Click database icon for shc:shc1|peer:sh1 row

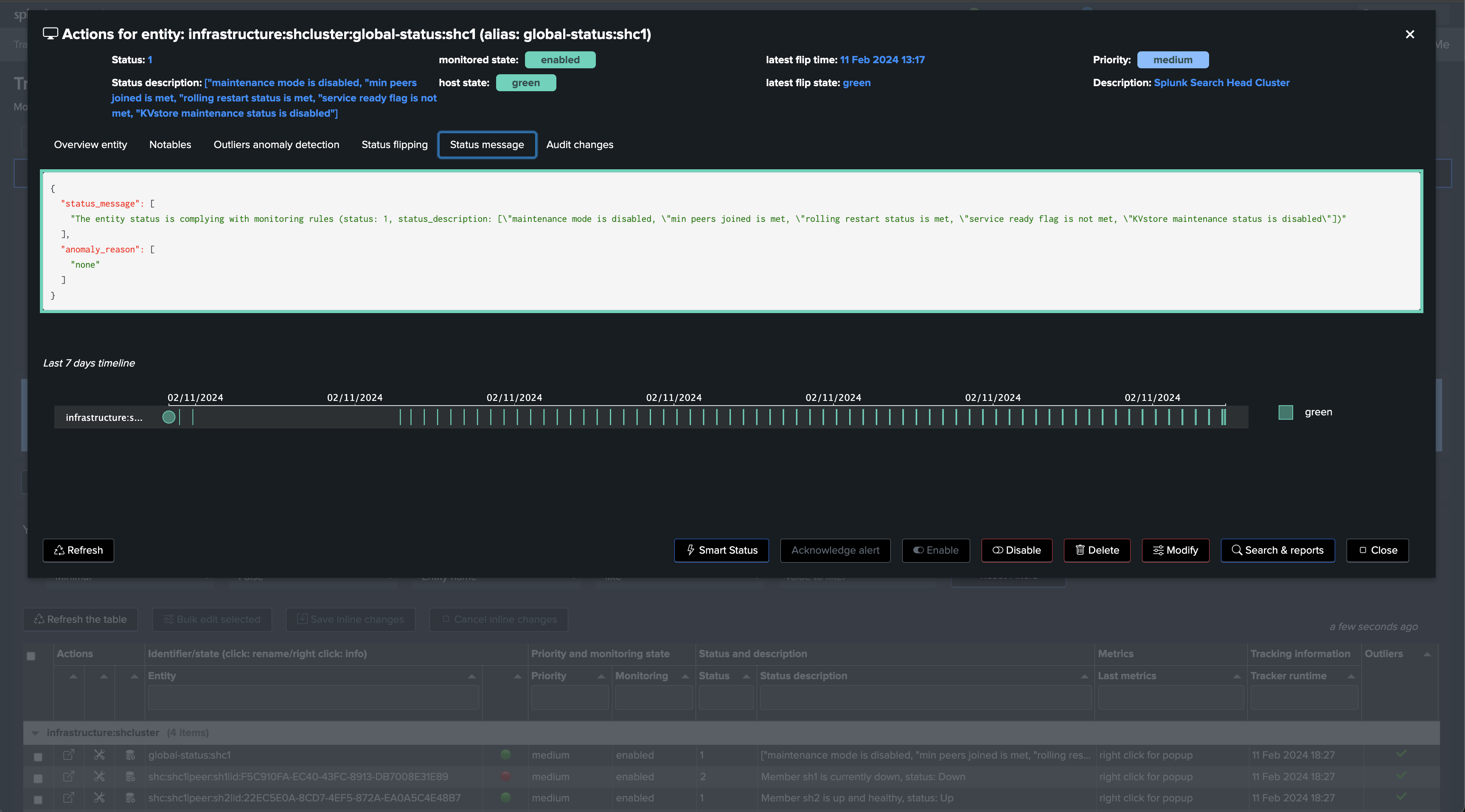130,776
